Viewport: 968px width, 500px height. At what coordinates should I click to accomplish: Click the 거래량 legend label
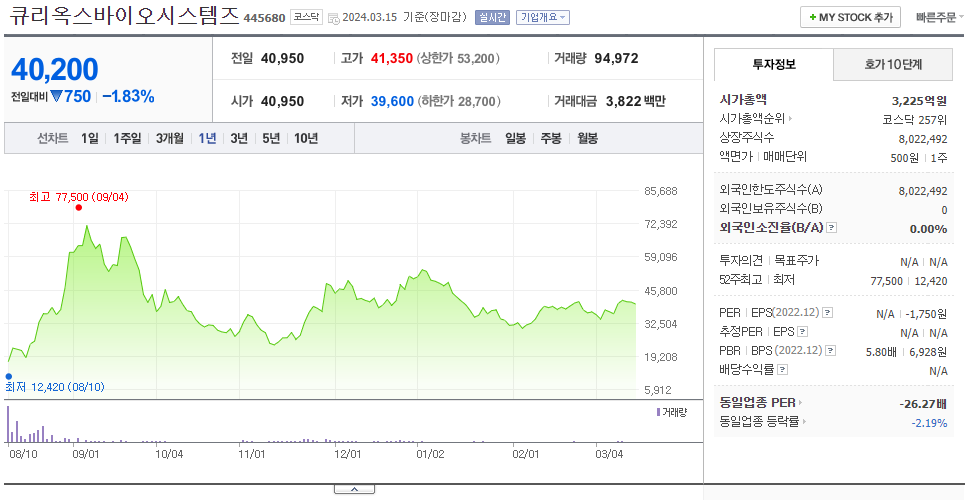674,412
